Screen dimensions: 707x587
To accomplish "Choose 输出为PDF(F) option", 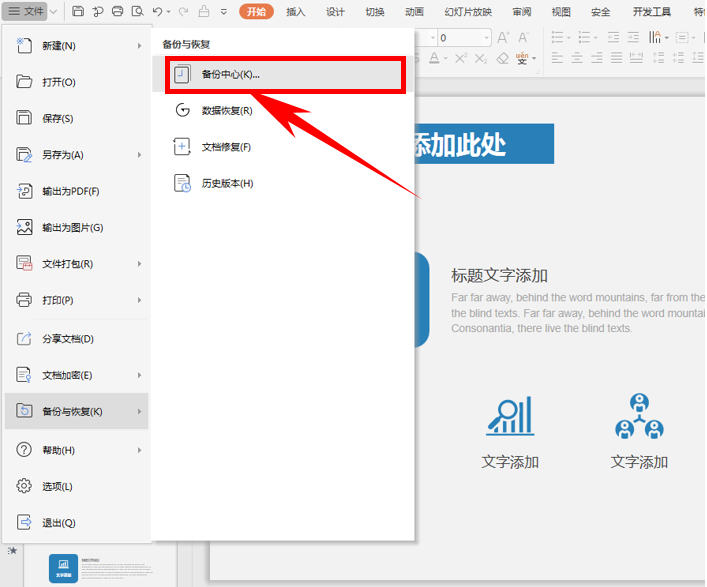I will pyautogui.click(x=77, y=192).
